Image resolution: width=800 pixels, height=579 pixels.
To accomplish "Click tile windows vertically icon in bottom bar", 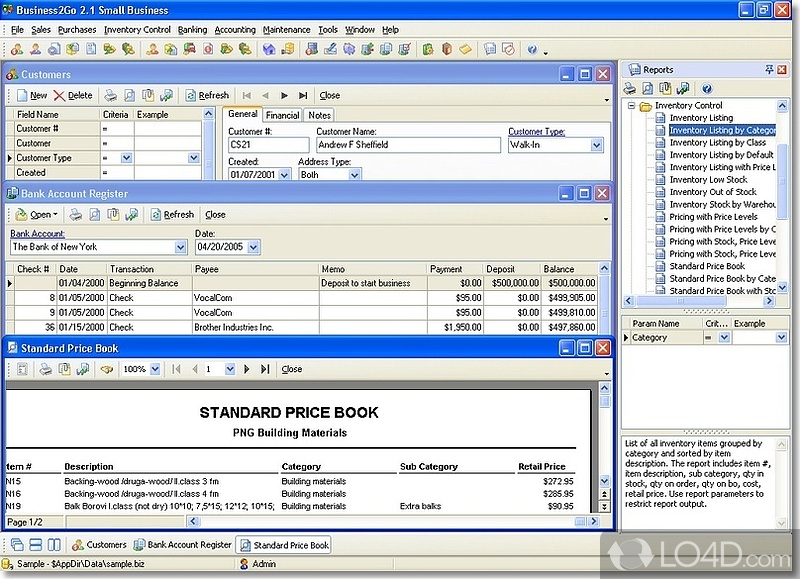I will click(52, 545).
